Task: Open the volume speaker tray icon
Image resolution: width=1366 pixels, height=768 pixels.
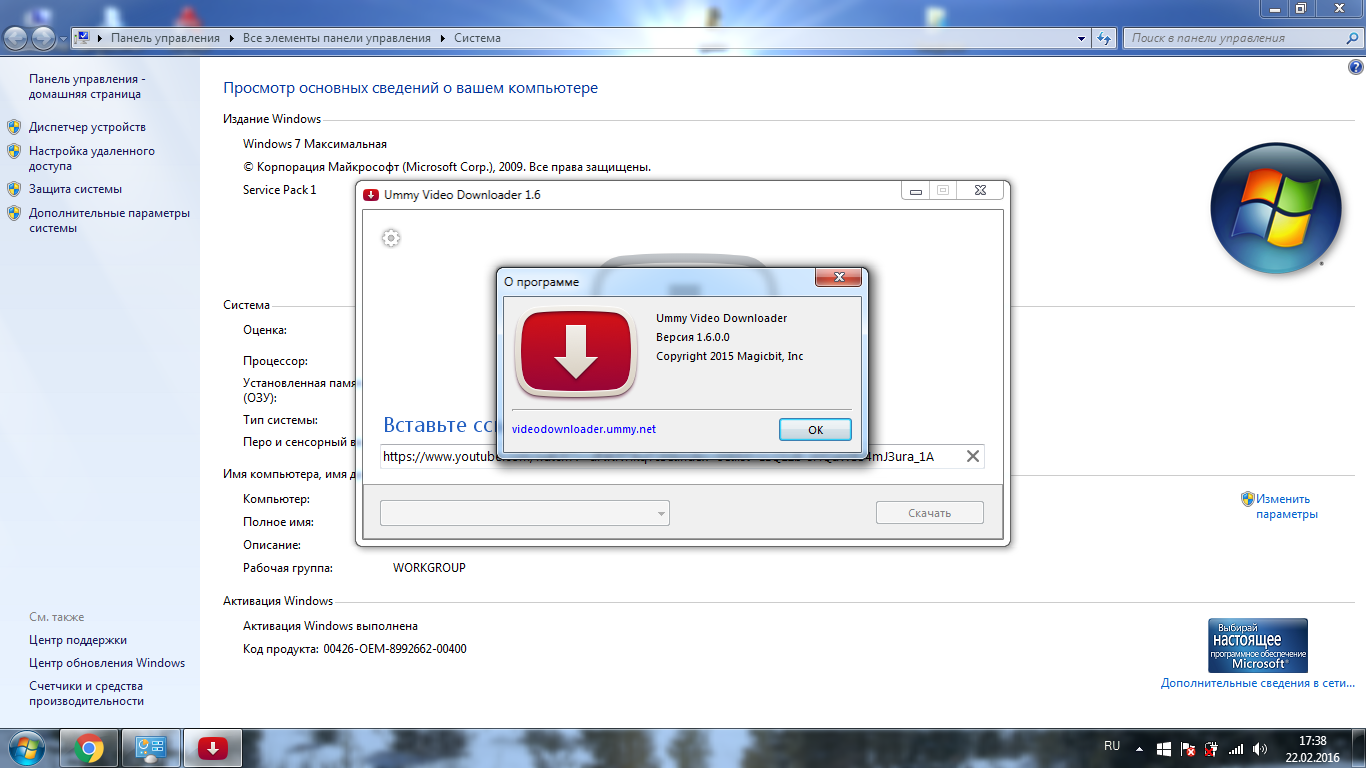Action: point(1260,748)
